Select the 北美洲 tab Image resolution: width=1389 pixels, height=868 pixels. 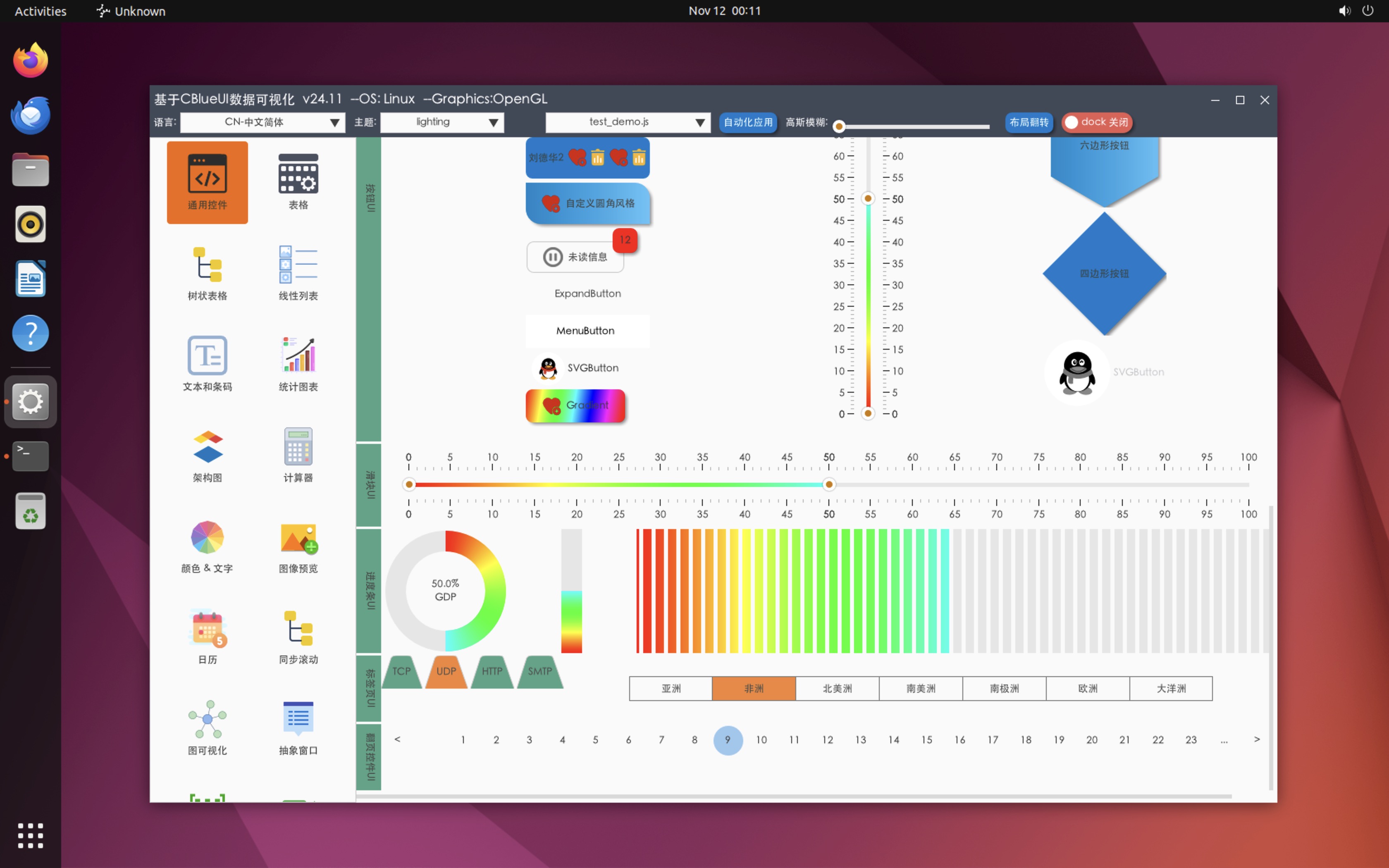pos(837,688)
